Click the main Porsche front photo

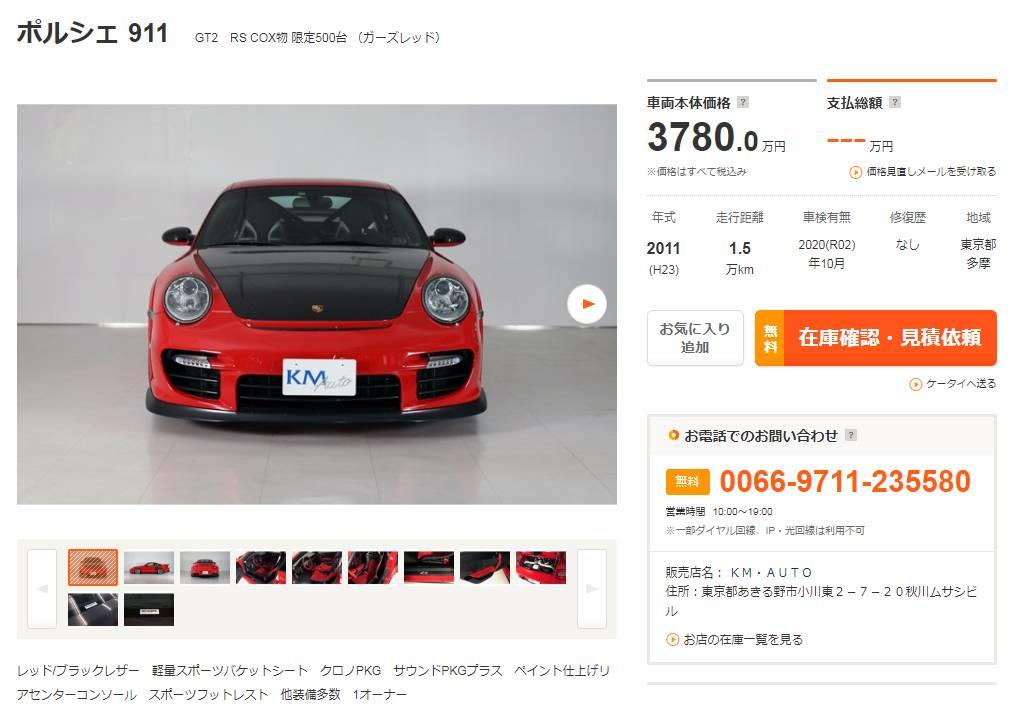pyautogui.click(x=317, y=304)
